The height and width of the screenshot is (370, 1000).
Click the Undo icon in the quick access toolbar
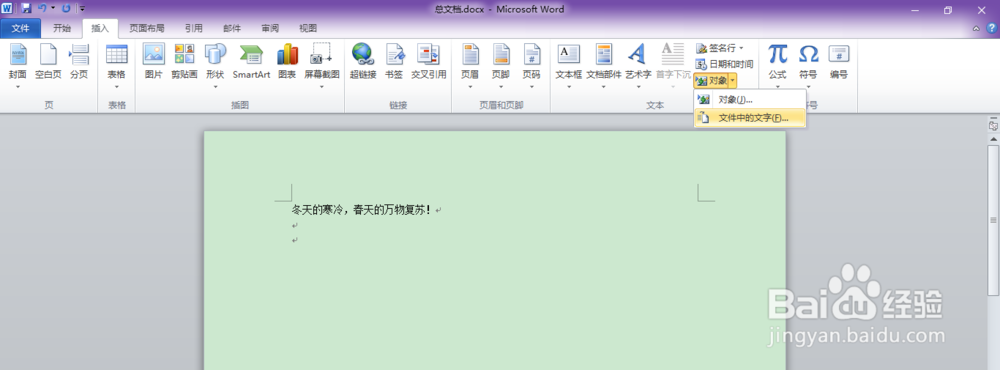pos(42,9)
